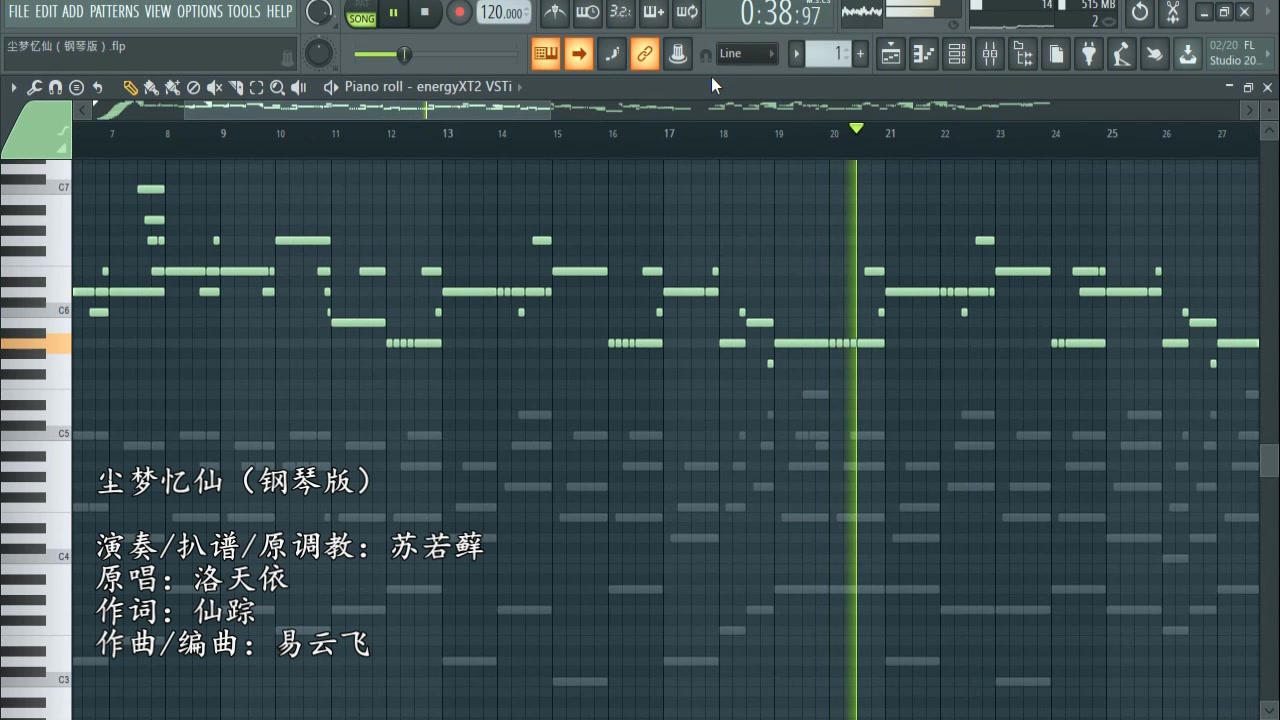
Task: Open the plugin picker plug icon
Action: pos(1089,54)
